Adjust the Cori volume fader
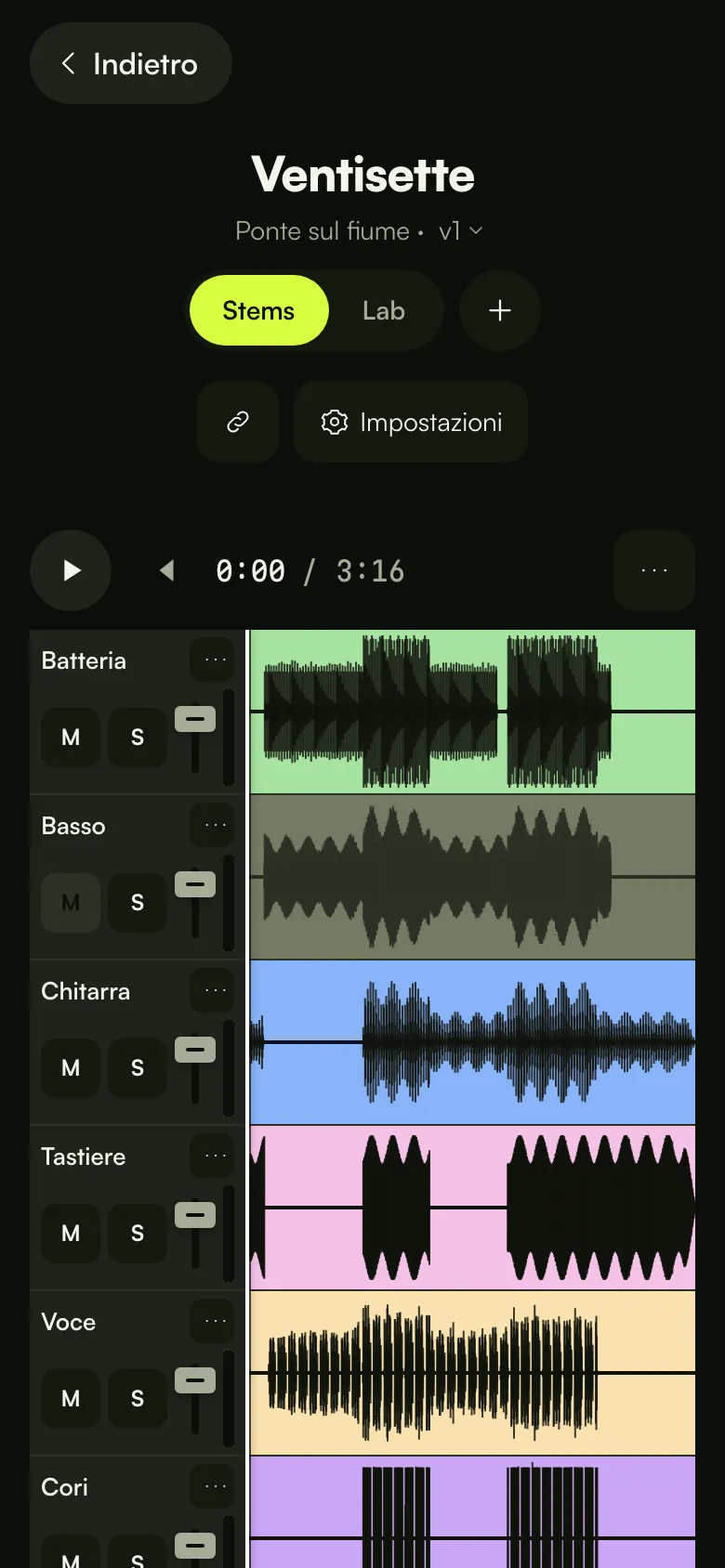 195,1546
